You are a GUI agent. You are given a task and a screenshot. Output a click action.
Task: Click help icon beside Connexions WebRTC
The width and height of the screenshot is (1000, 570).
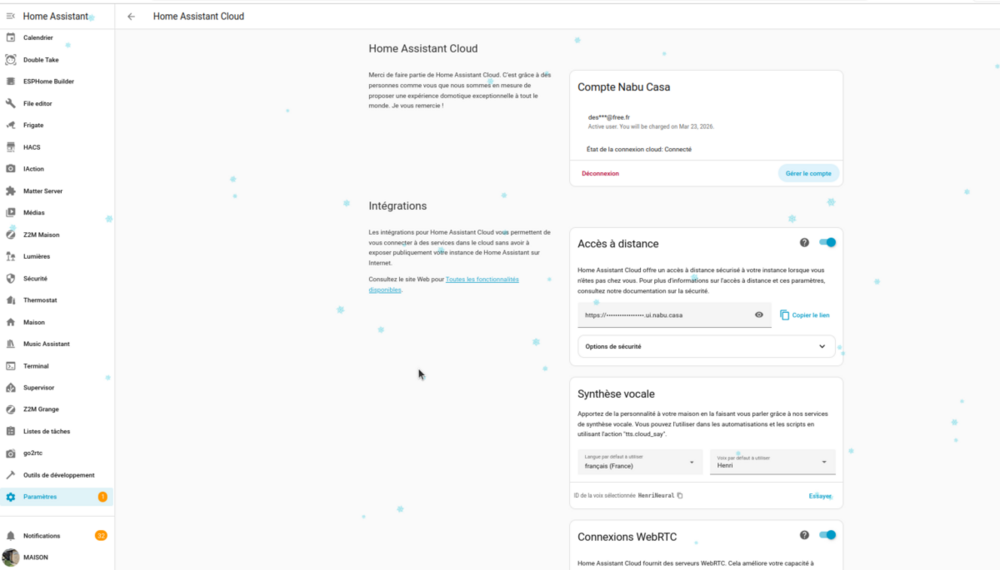pos(804,535)
